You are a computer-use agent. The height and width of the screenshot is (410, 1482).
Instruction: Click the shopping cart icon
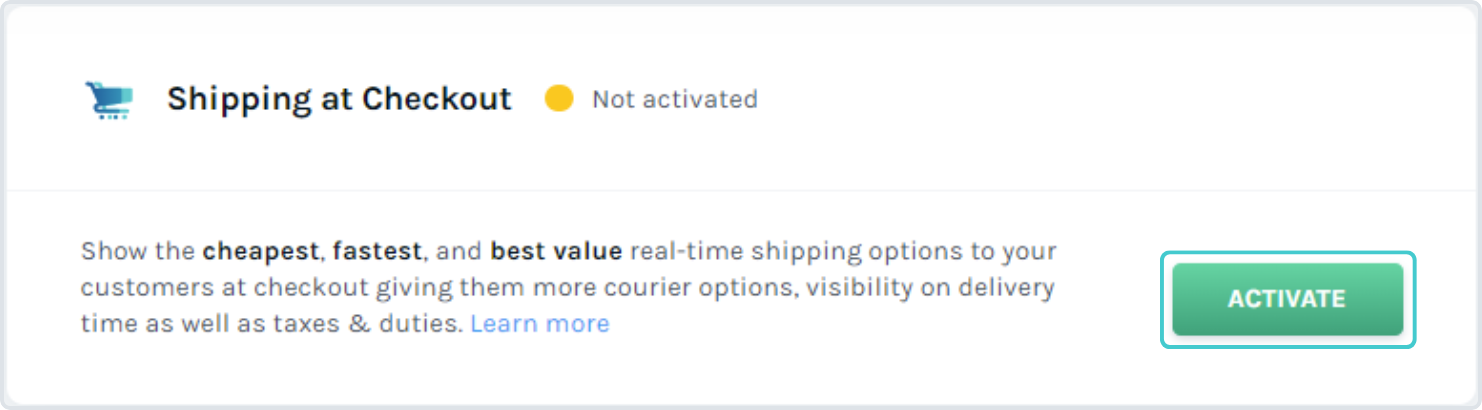pos(109,100)
